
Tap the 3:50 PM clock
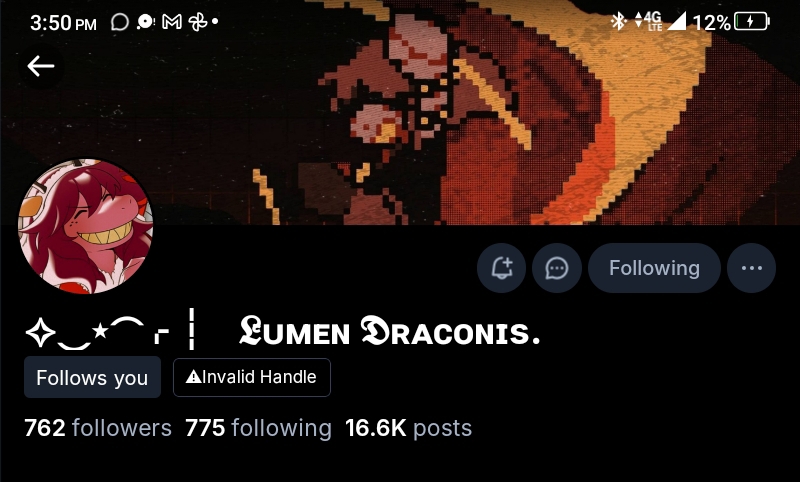[63, 23]
